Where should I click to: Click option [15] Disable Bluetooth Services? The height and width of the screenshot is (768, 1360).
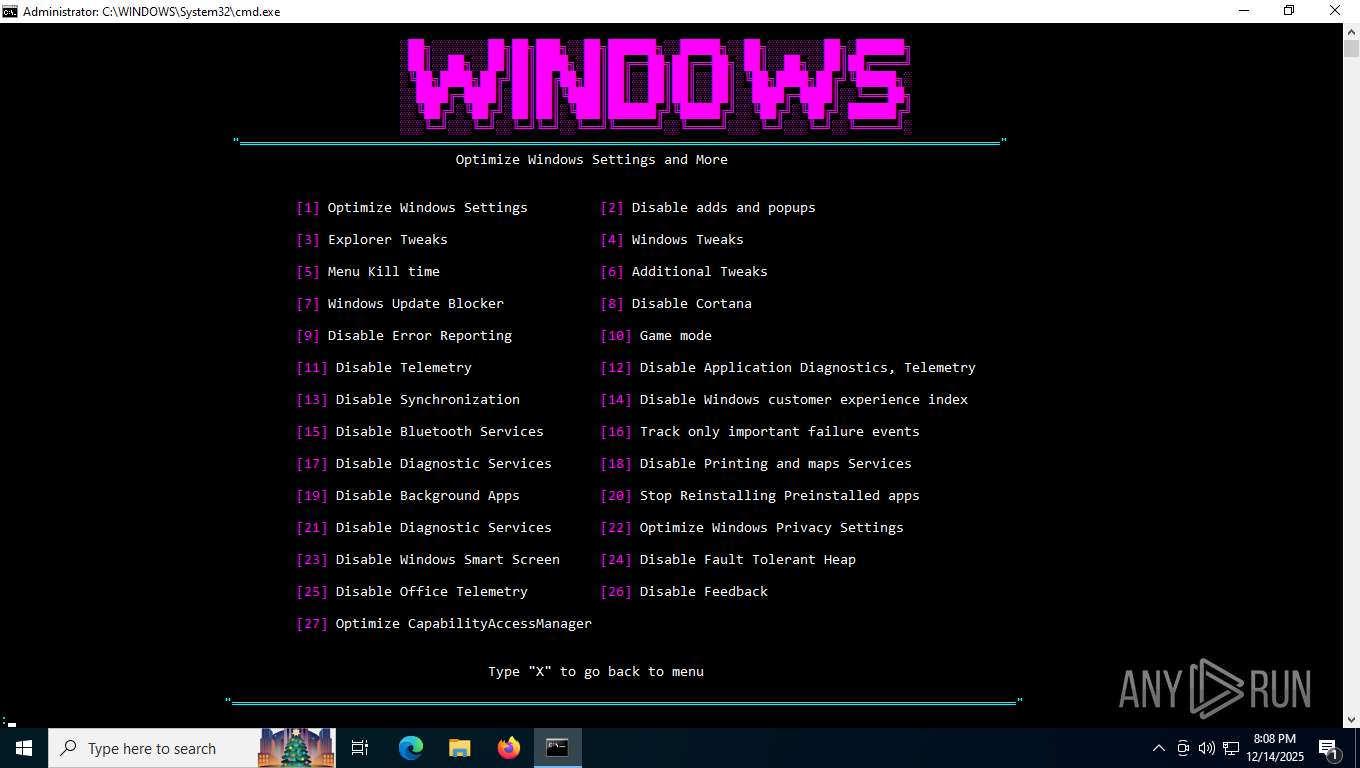[x=420, y=432]
